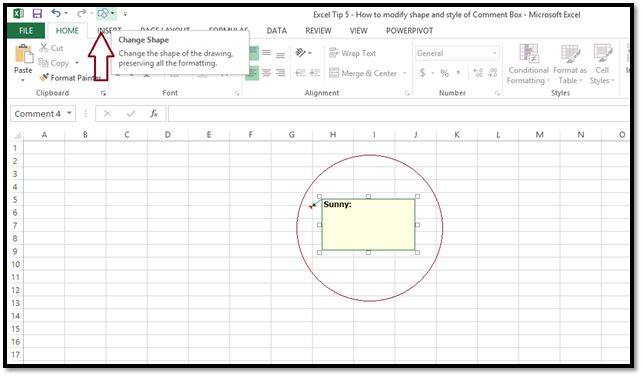643x377 pixels.
Task: Click the Center horizontal alignment icon
Action: pos(267,73)
